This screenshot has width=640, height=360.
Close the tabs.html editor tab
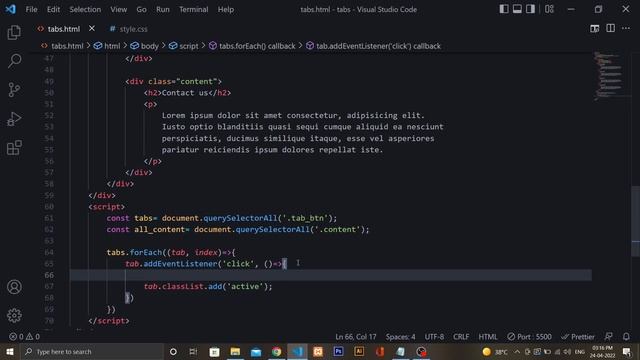[x=92, y=29]
